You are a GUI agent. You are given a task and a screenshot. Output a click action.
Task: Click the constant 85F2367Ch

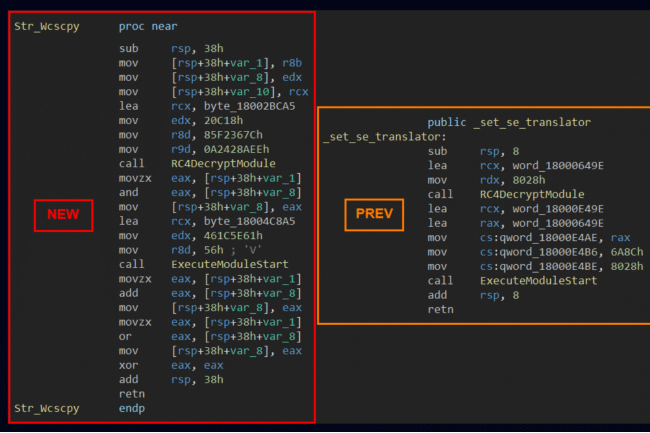233,135
